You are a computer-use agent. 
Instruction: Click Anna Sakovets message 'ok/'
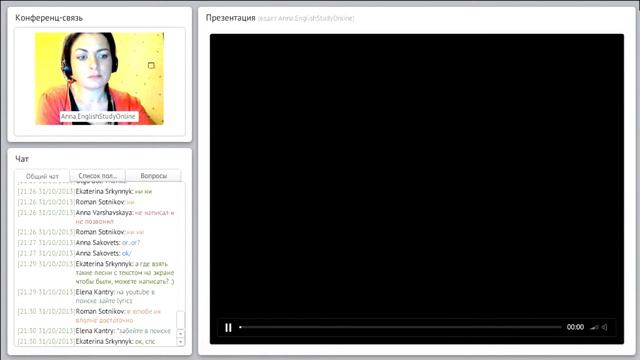(75, 253)
